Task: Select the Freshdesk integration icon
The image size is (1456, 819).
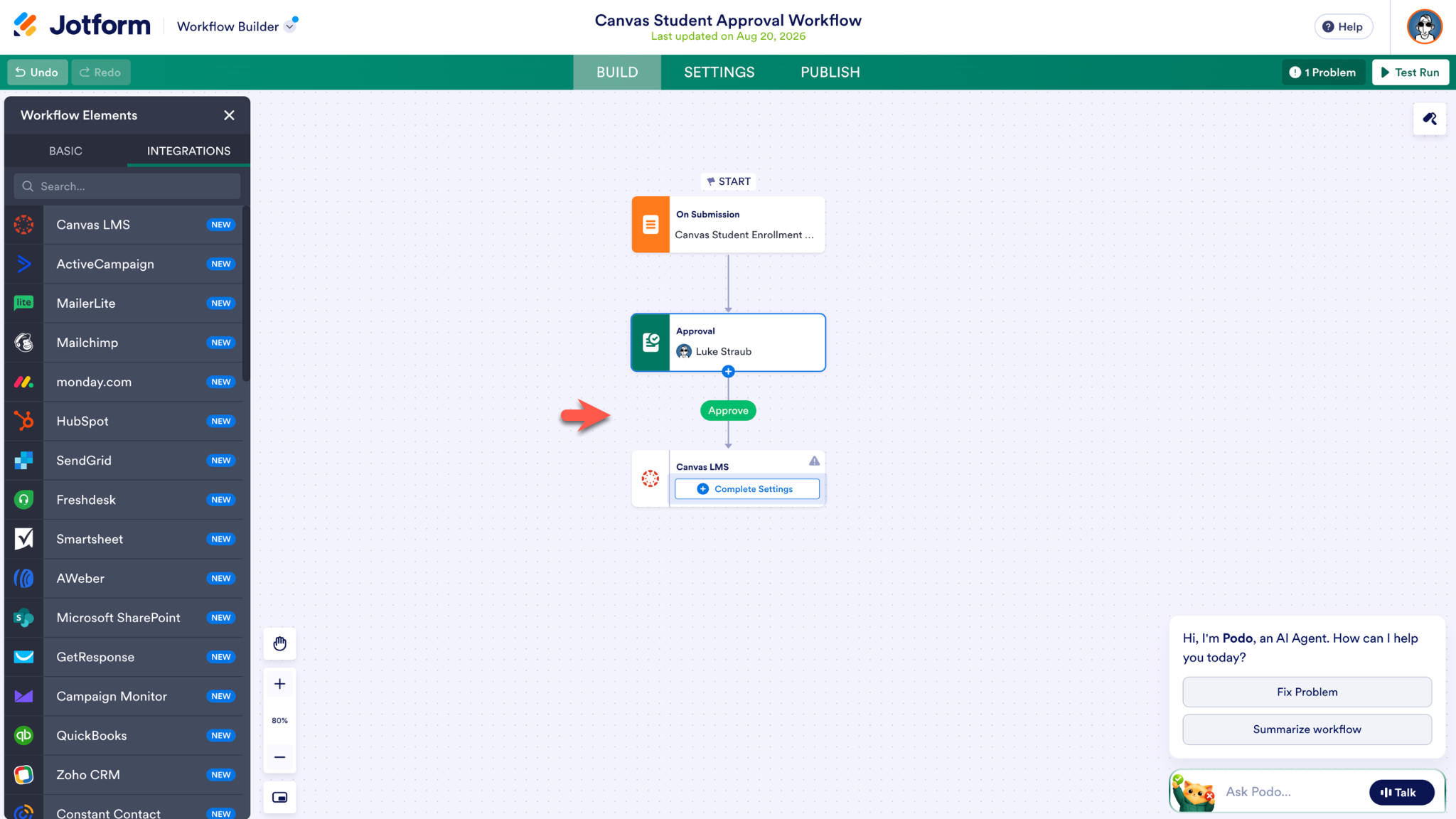Action: click(24, 500)
